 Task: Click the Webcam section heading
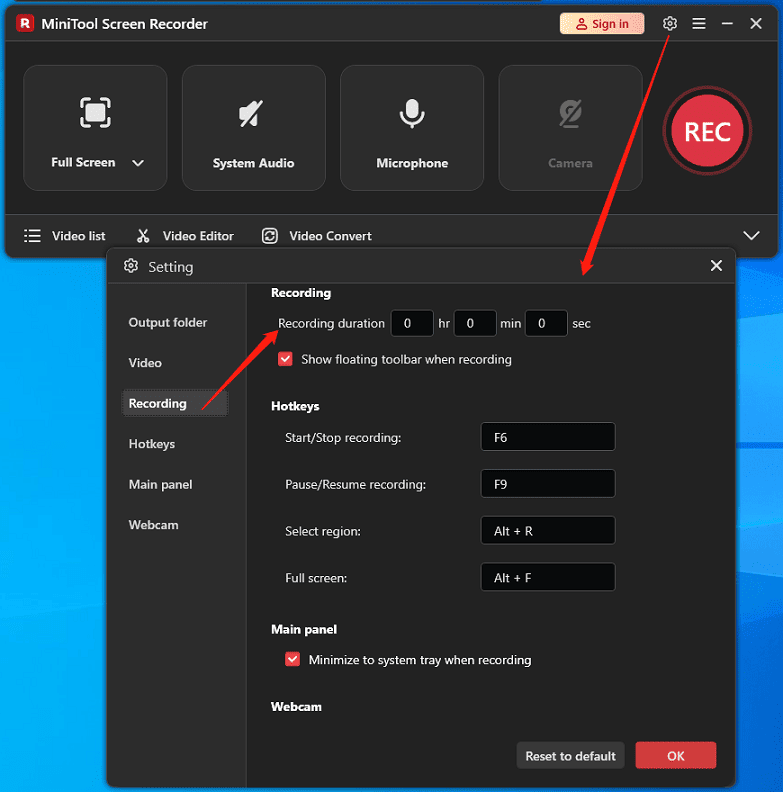[x=296, y=706]
